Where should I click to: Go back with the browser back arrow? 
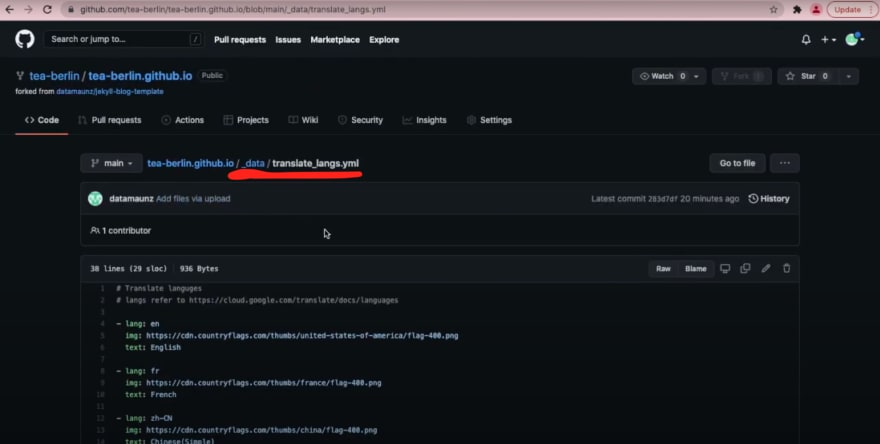click(x=10, y=10)
